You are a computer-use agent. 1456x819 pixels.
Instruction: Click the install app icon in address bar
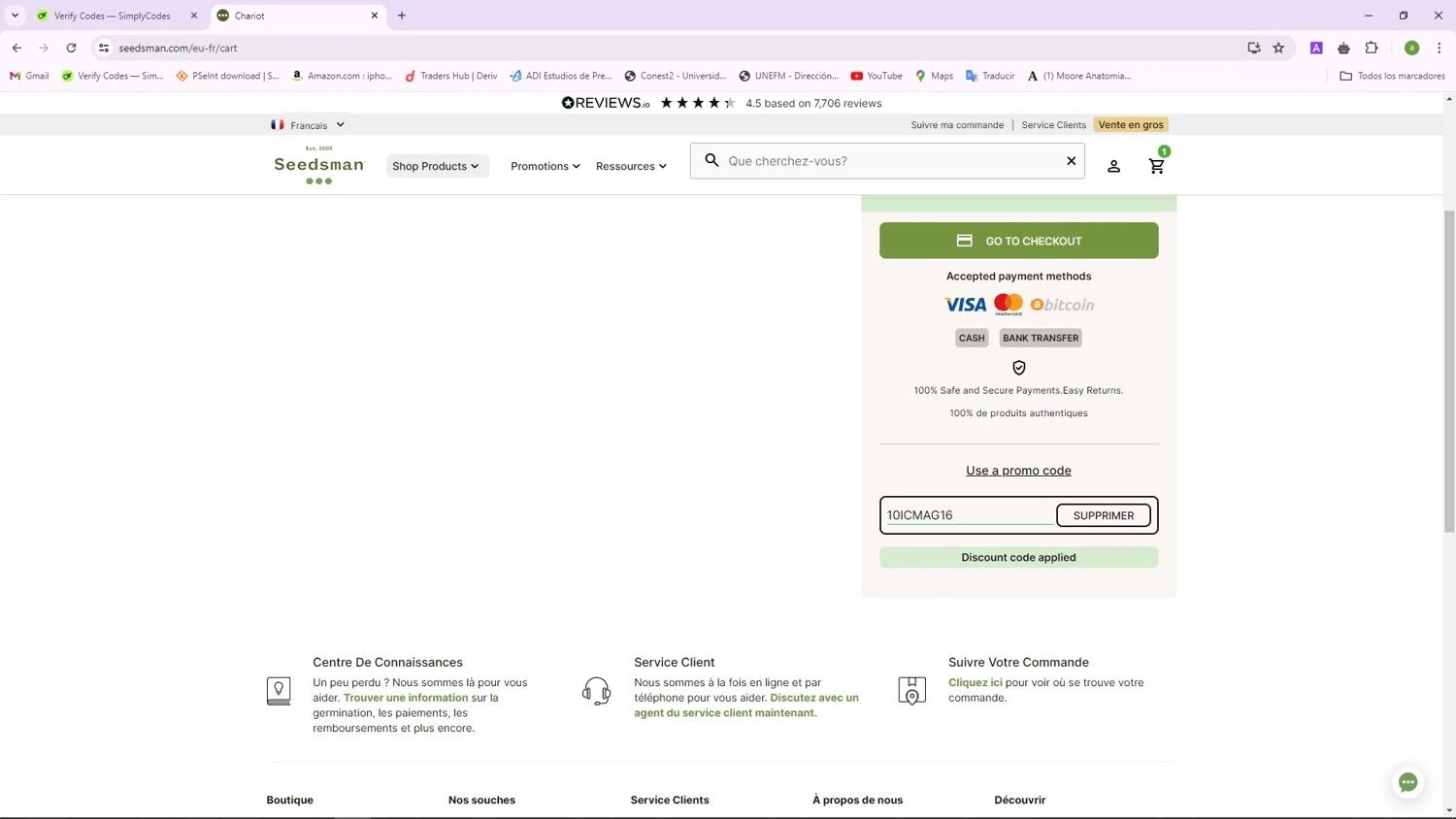click(x=1254, y=48)
